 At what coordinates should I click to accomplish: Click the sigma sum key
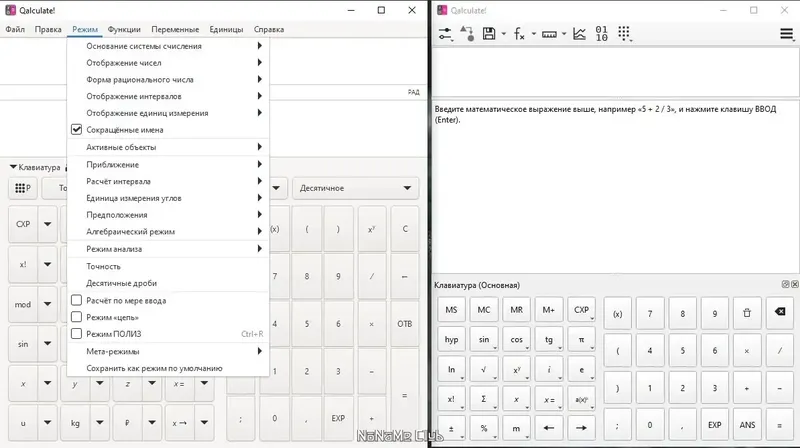point(484,399)
